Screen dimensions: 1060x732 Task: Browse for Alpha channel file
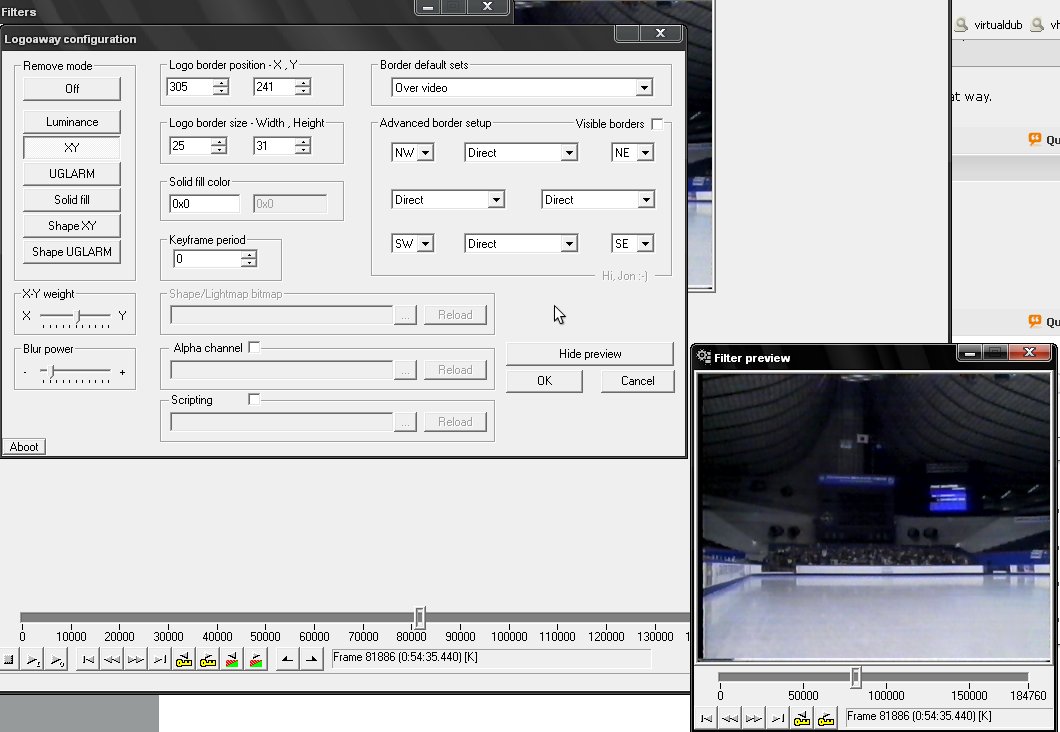tap(405, 370)
